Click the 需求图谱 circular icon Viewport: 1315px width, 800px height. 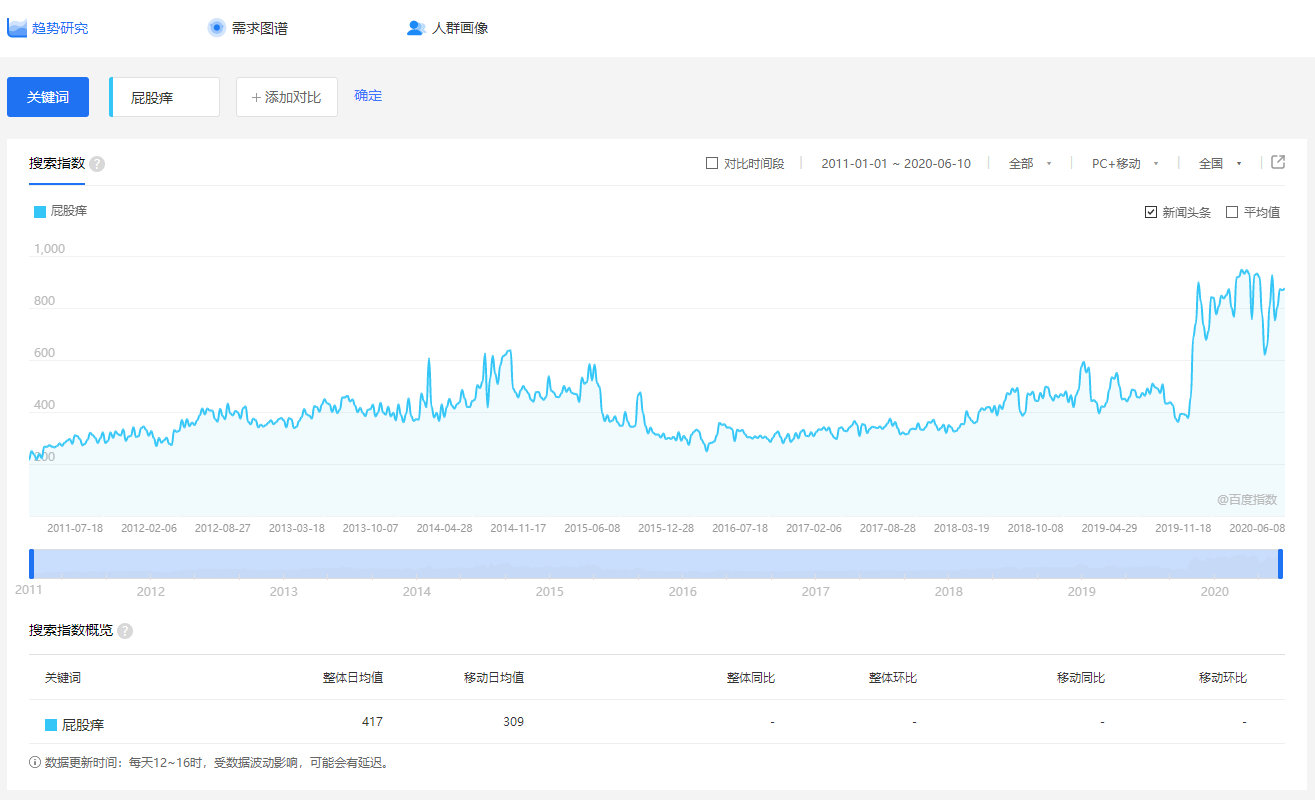pos(216,28)
